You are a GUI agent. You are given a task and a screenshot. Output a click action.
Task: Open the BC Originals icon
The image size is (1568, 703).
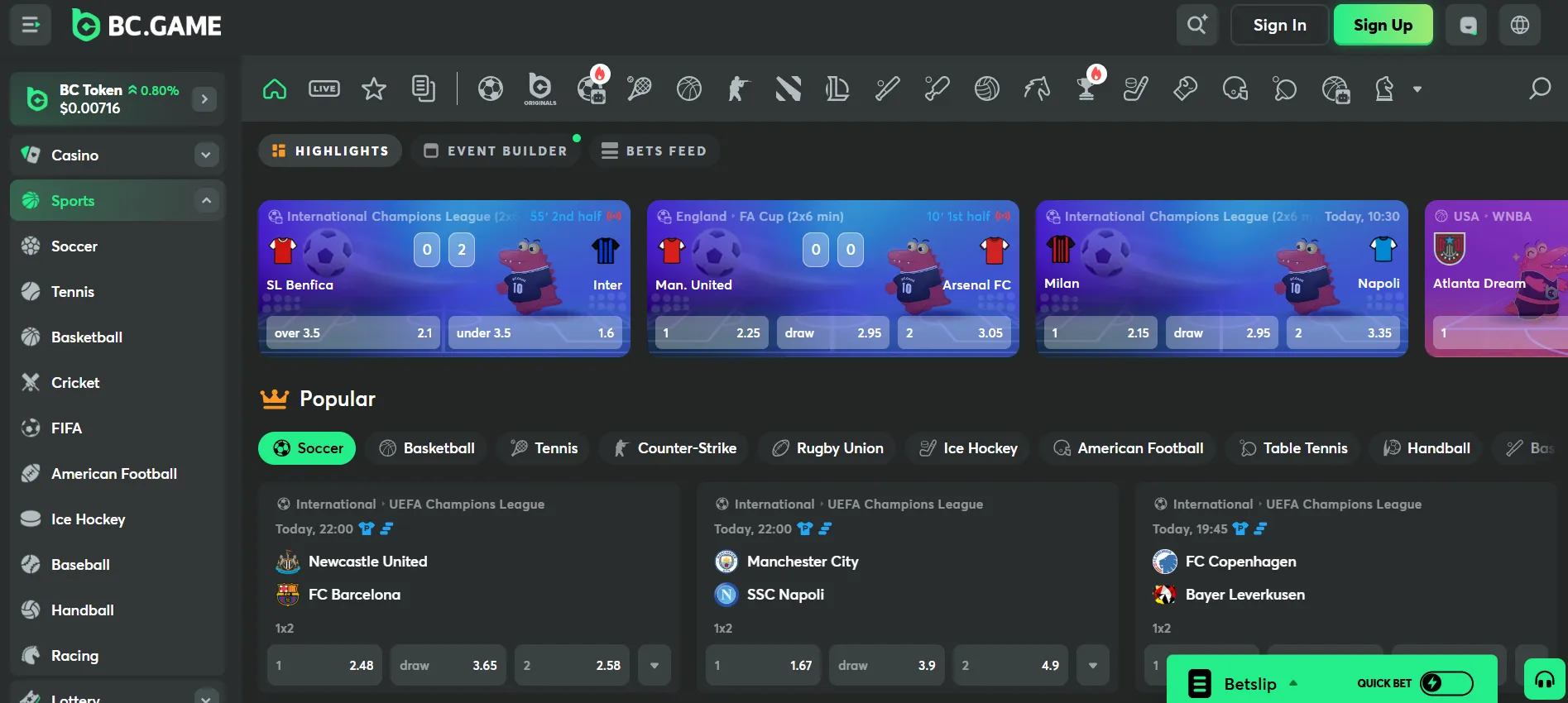pyautogui.click(x=540, y=88)
